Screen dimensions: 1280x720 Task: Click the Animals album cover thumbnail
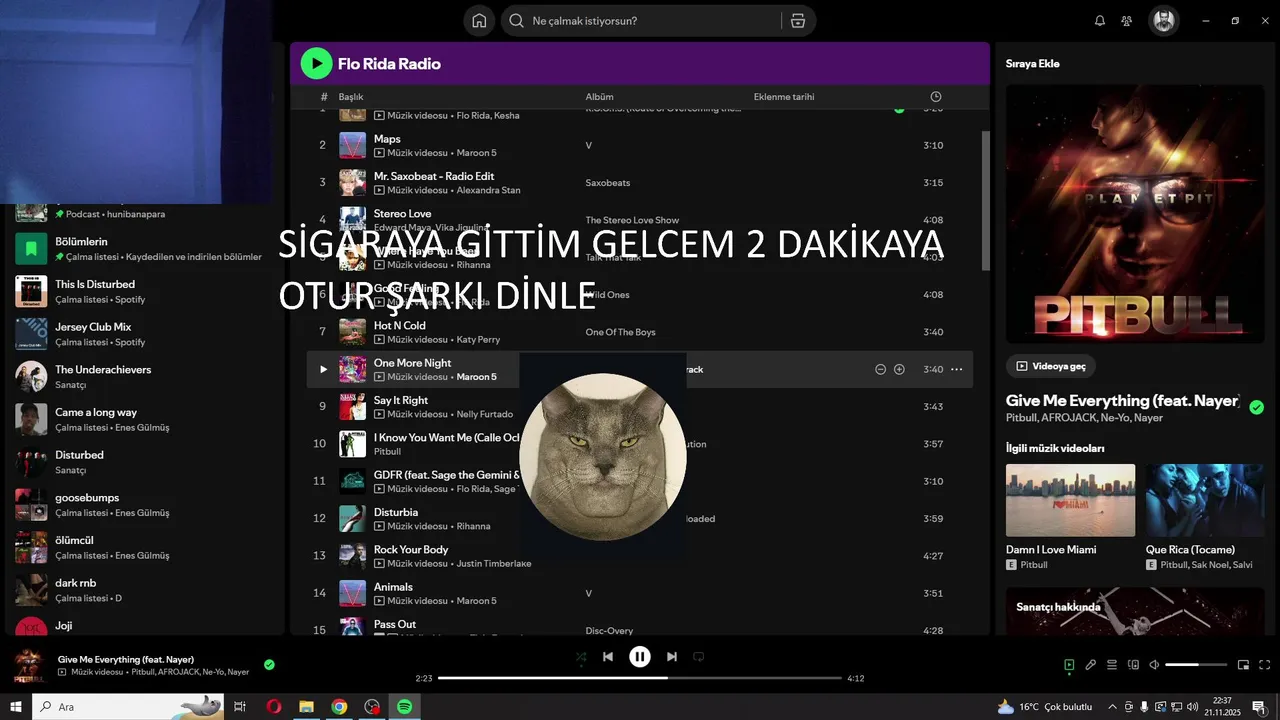[352, 593]
